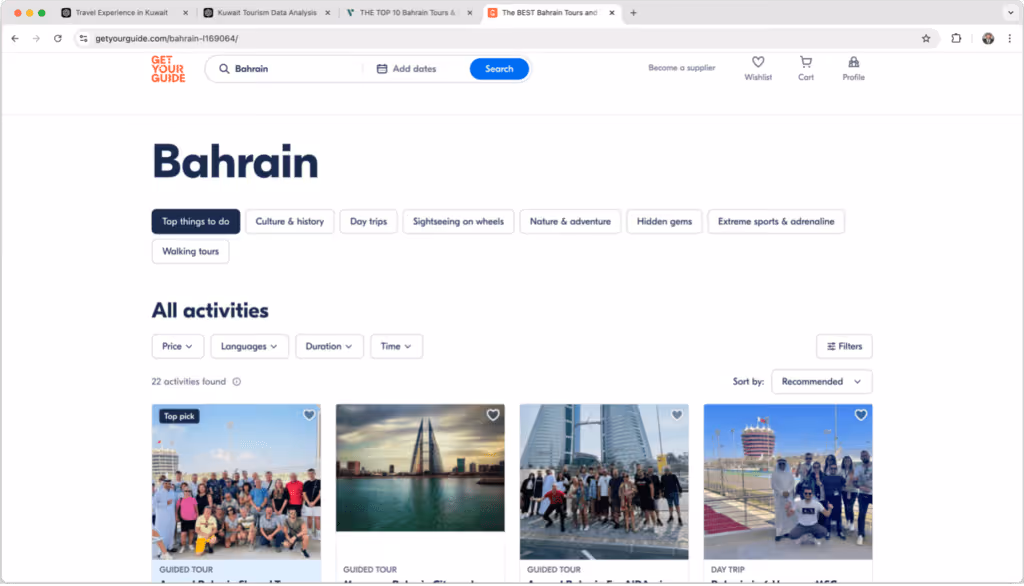Open the Profile icon

854,62
